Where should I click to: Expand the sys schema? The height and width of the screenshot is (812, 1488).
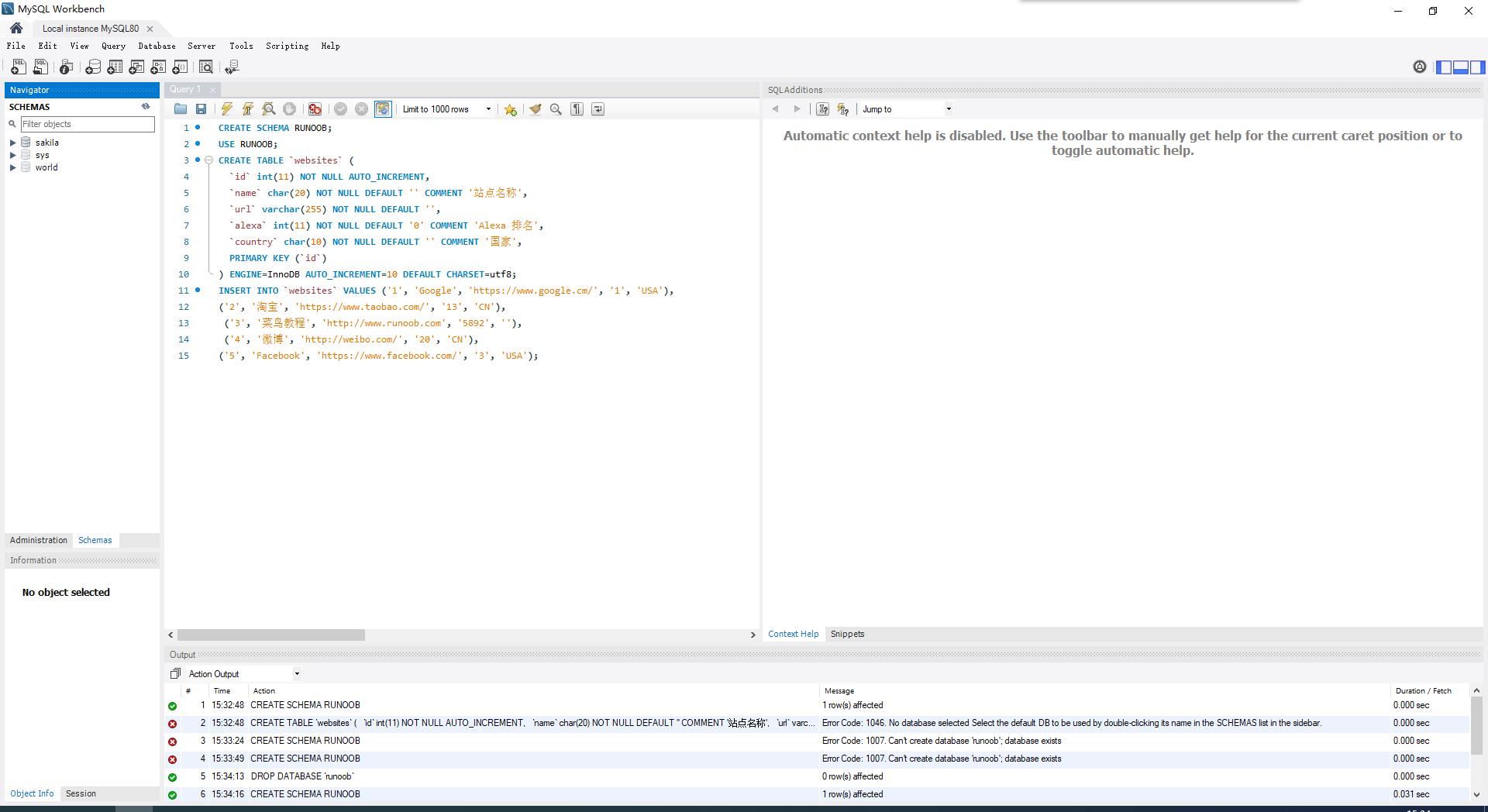pyautogui.click(x=12, y=155)
